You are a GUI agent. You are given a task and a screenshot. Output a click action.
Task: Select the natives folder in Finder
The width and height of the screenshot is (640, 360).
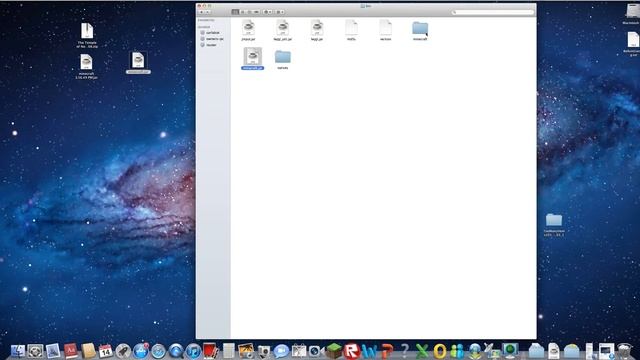(x=282, y=60)
